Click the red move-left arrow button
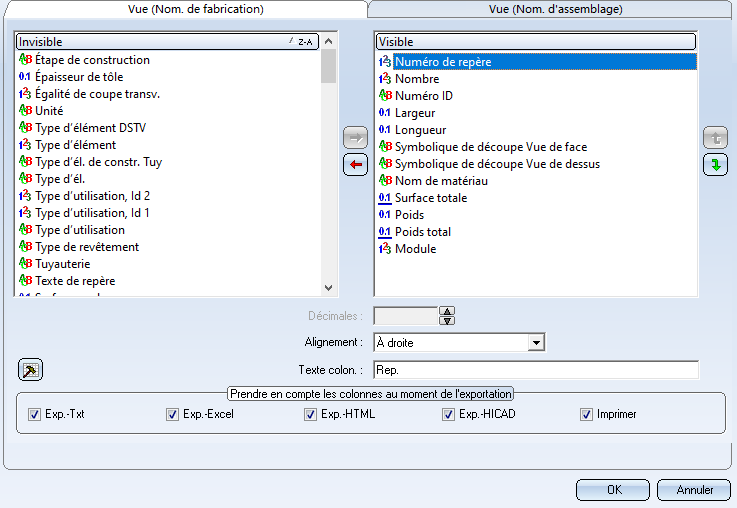The height and width of the screenshot is (508, 737). pos(355,164)
